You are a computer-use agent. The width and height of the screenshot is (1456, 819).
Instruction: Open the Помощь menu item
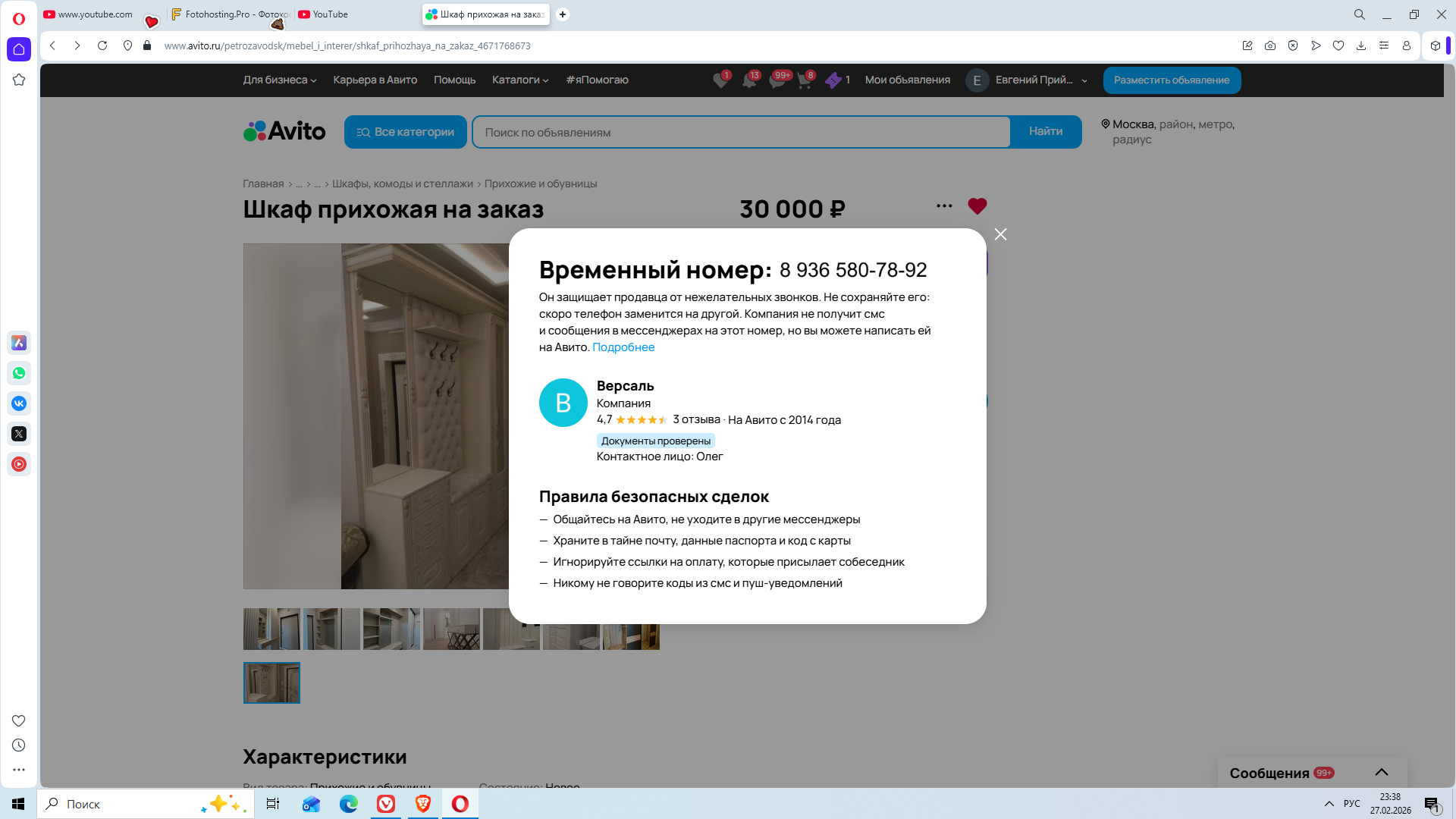(x=454, y=80)
